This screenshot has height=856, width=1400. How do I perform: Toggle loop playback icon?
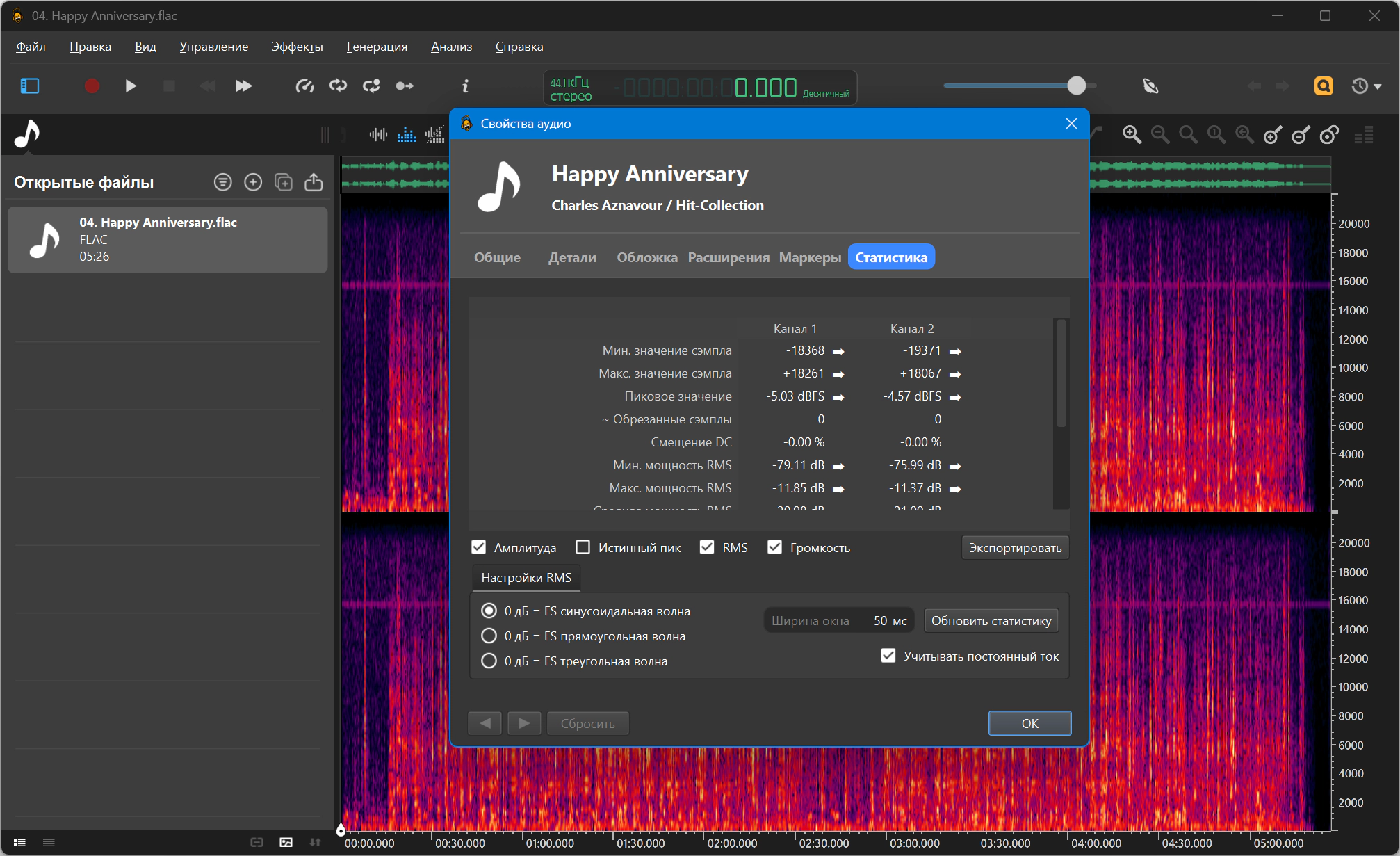[x=338, y=86]
